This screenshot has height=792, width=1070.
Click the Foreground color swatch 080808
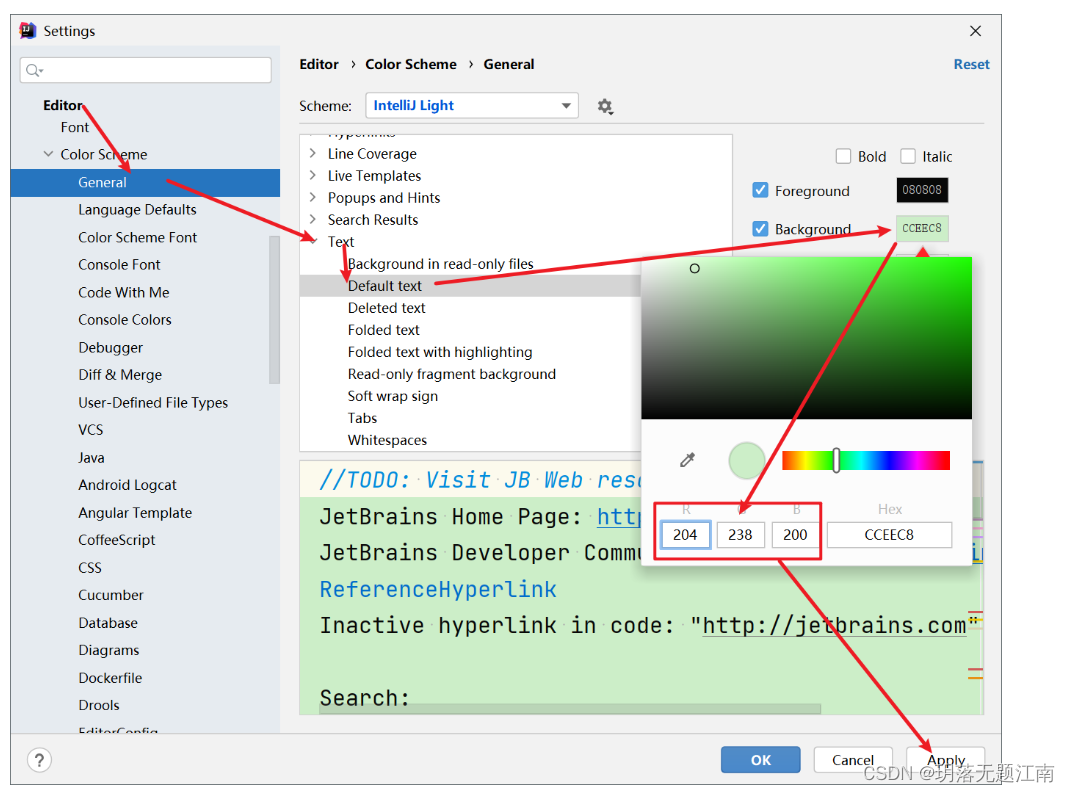pos(922,190)
